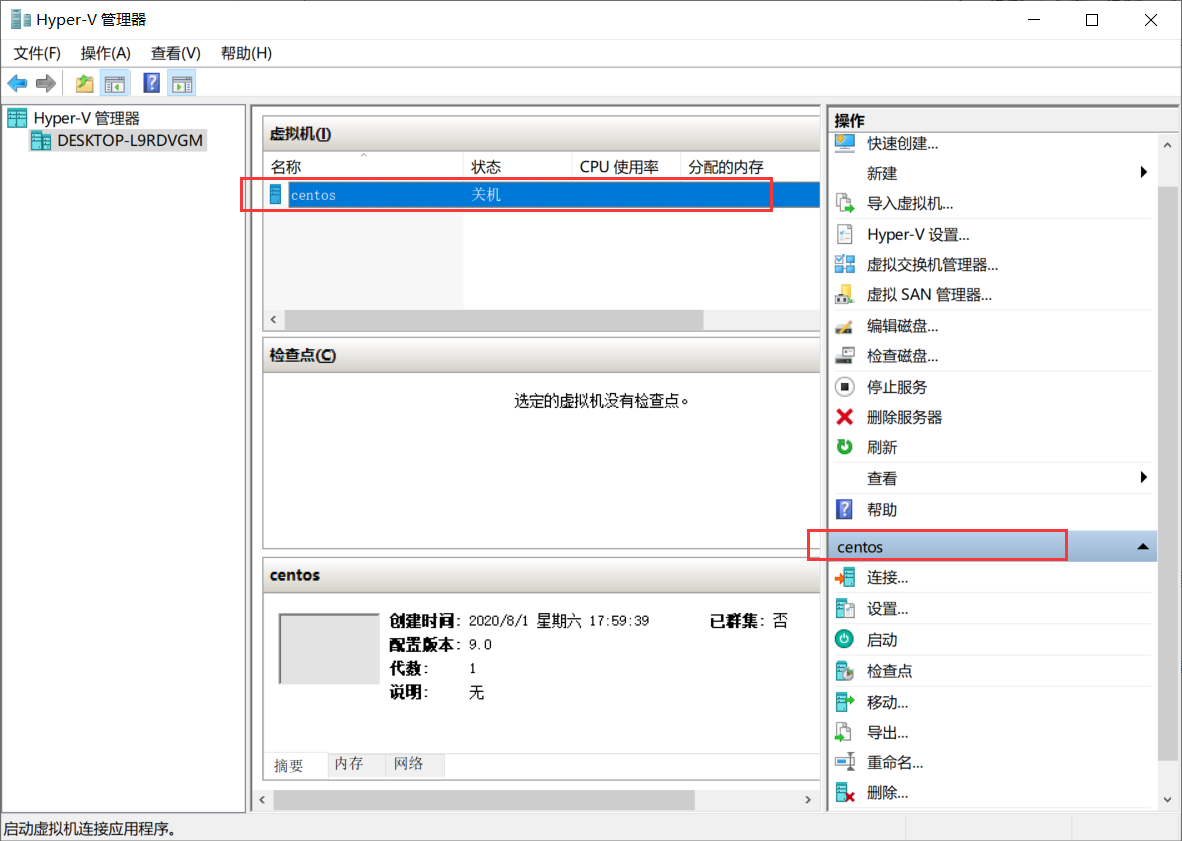Click the toolbar Help question mark icon
Screen dimensions: 1182x841
(x=152, y=83)
